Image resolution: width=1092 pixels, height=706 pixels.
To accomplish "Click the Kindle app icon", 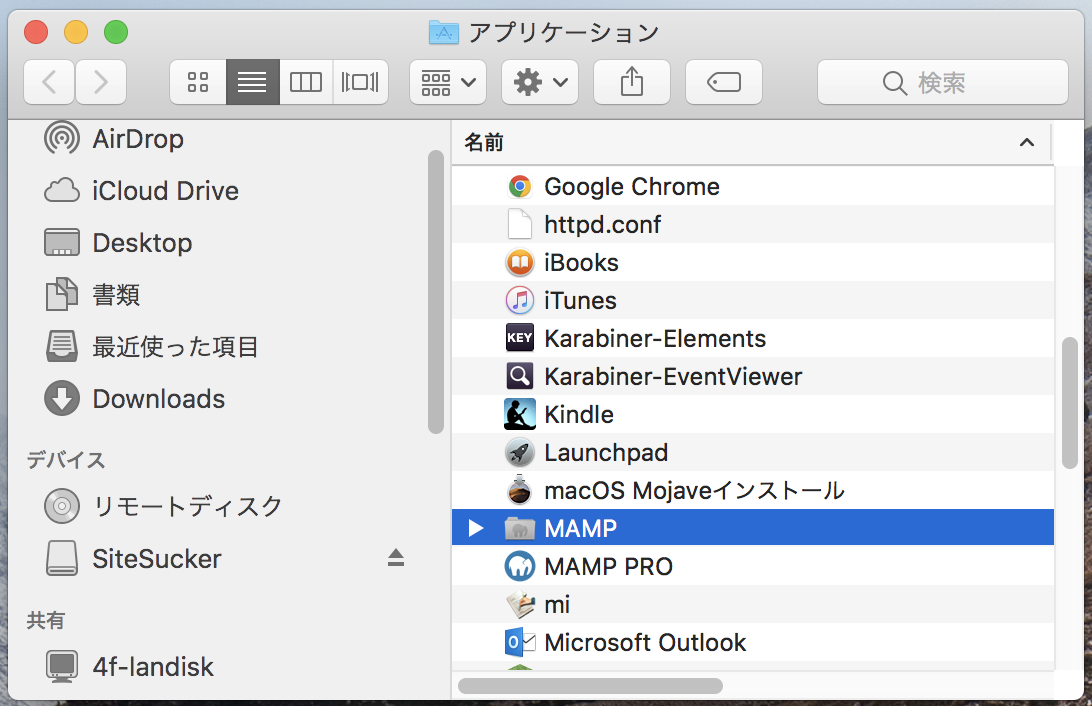I will click(x=519, y=415).
